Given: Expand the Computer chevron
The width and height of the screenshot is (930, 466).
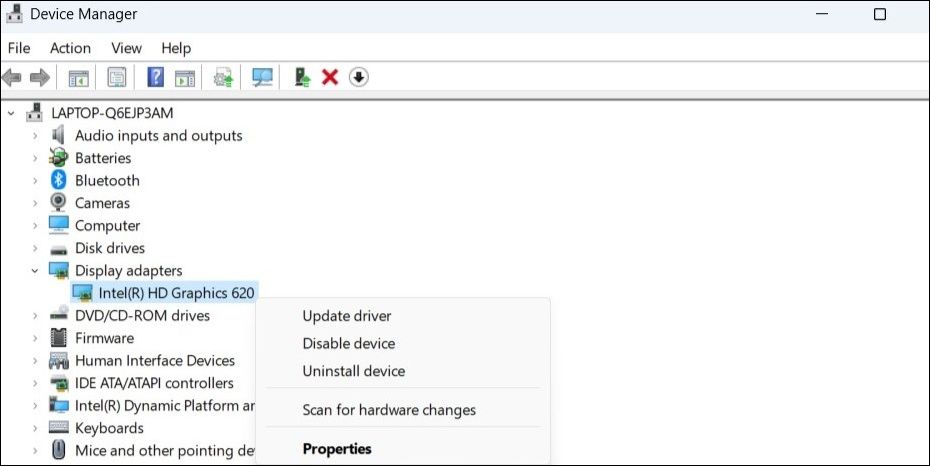Looking at the screenshot, I should 35,226.
